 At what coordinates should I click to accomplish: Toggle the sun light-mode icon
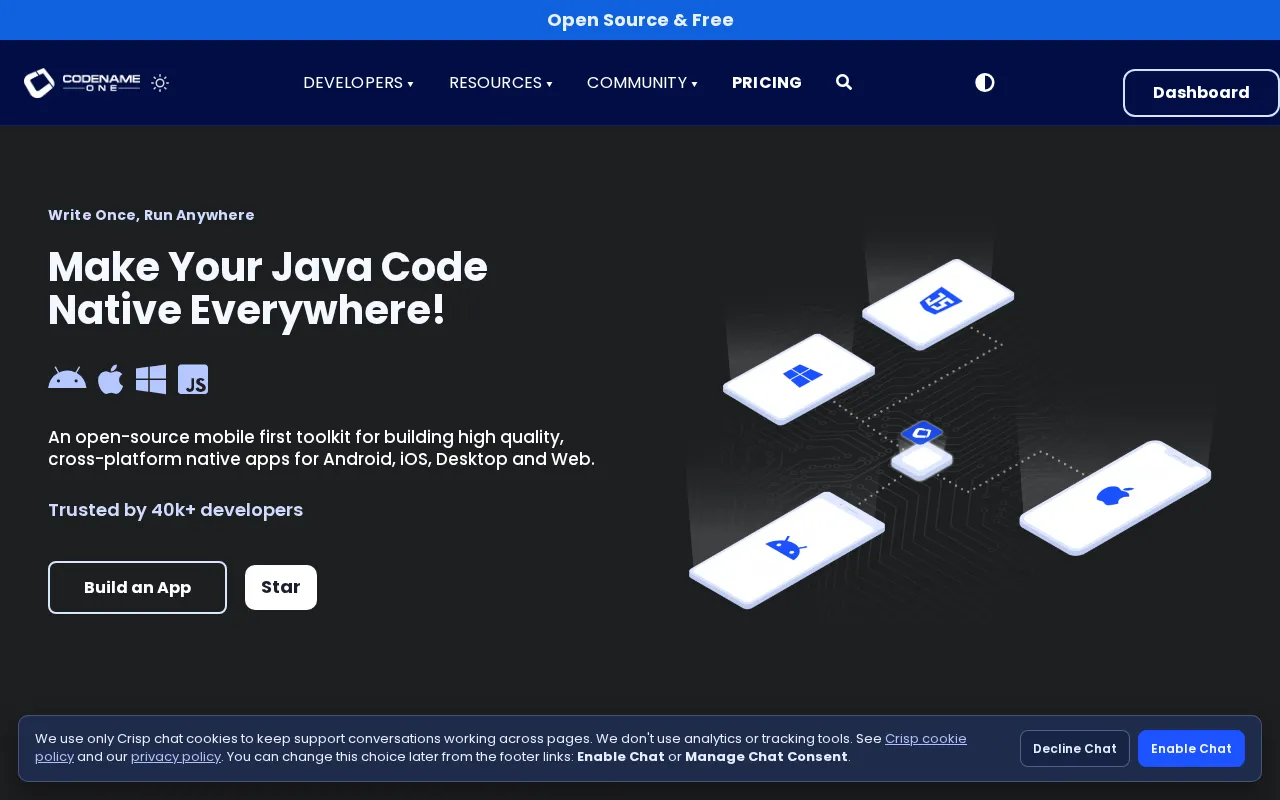tap(160, 83)
